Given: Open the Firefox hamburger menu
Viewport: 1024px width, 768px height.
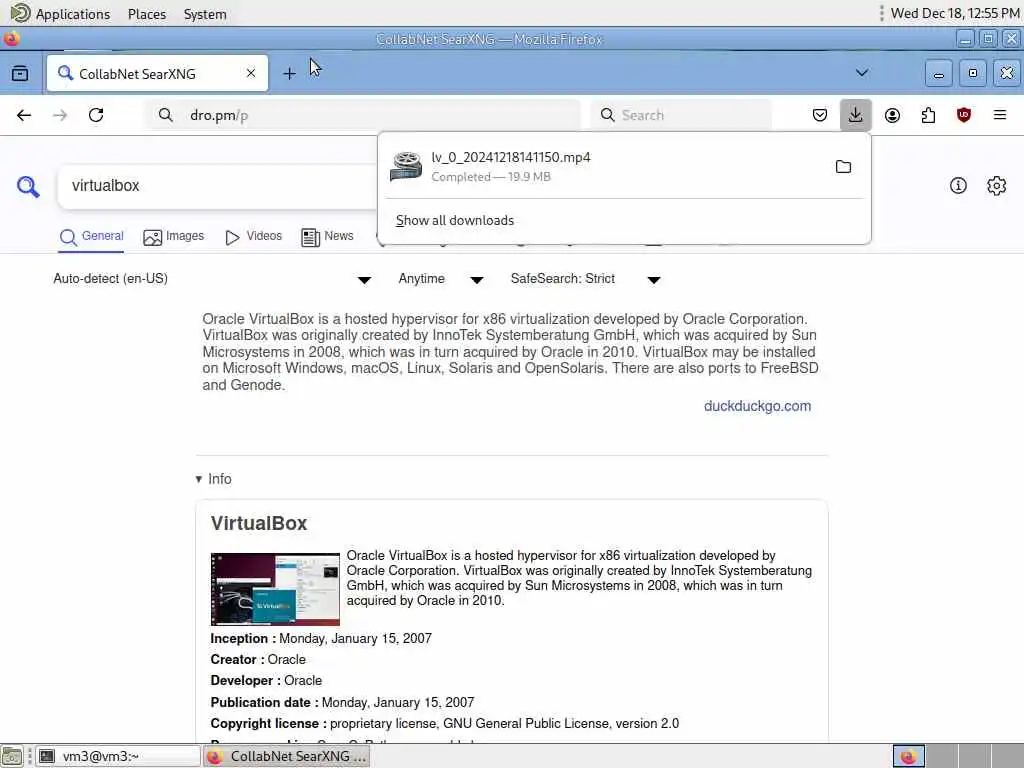Looking at the screenshot, I should coord(1000,116).
